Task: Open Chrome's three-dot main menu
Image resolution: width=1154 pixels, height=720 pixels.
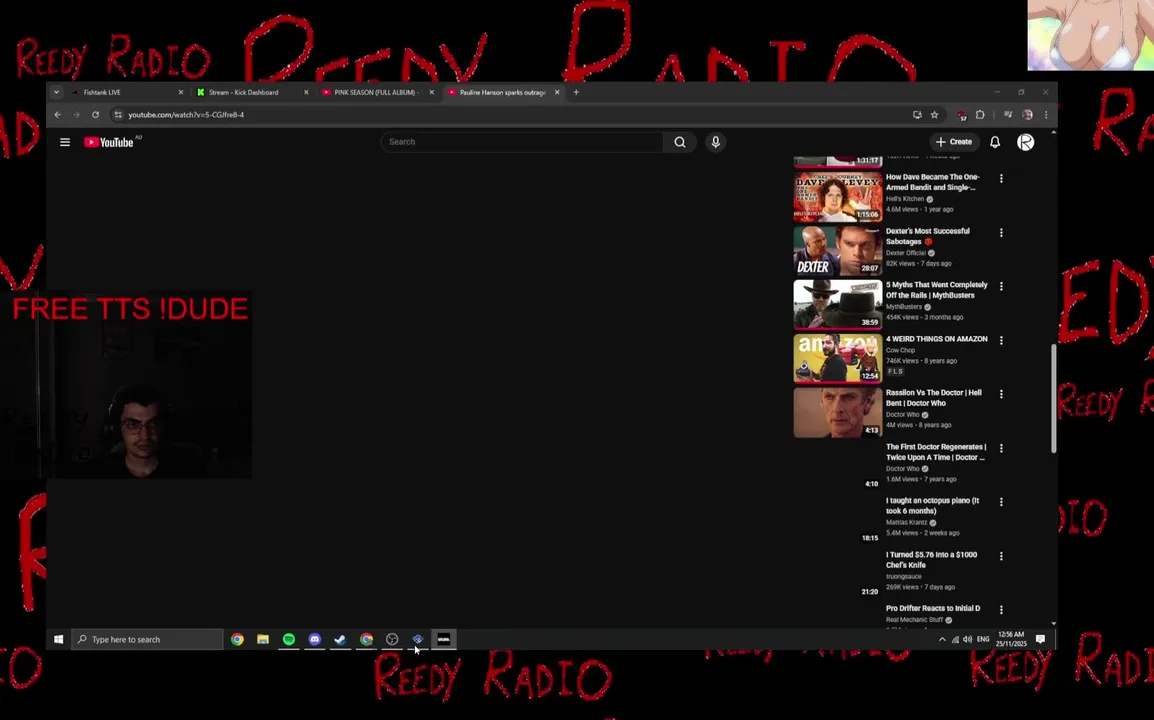Action: 1046,115
